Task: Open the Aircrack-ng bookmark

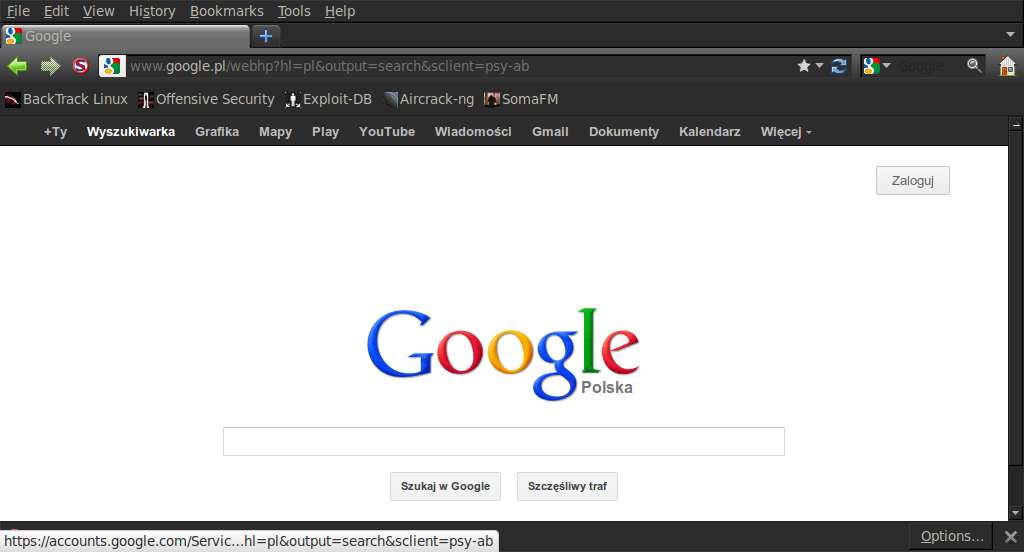Action: (429, 99)
